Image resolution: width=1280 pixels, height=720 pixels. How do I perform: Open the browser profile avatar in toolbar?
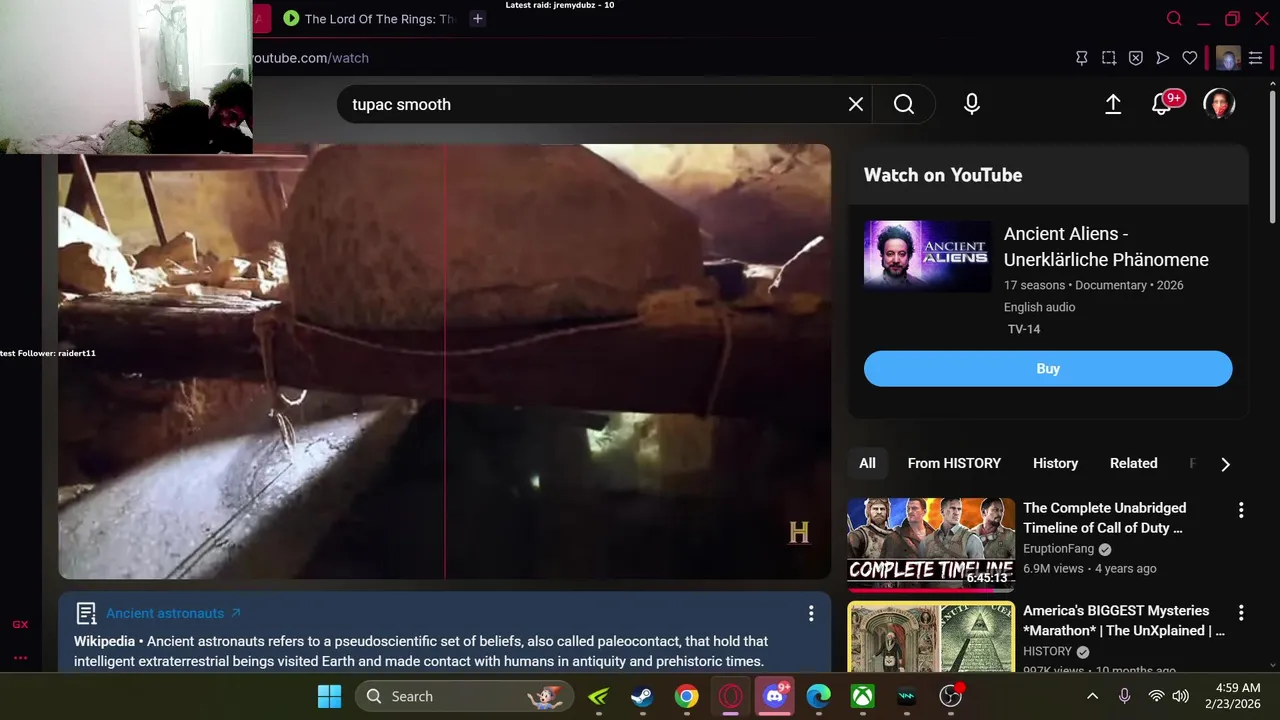coord(1228,58)
